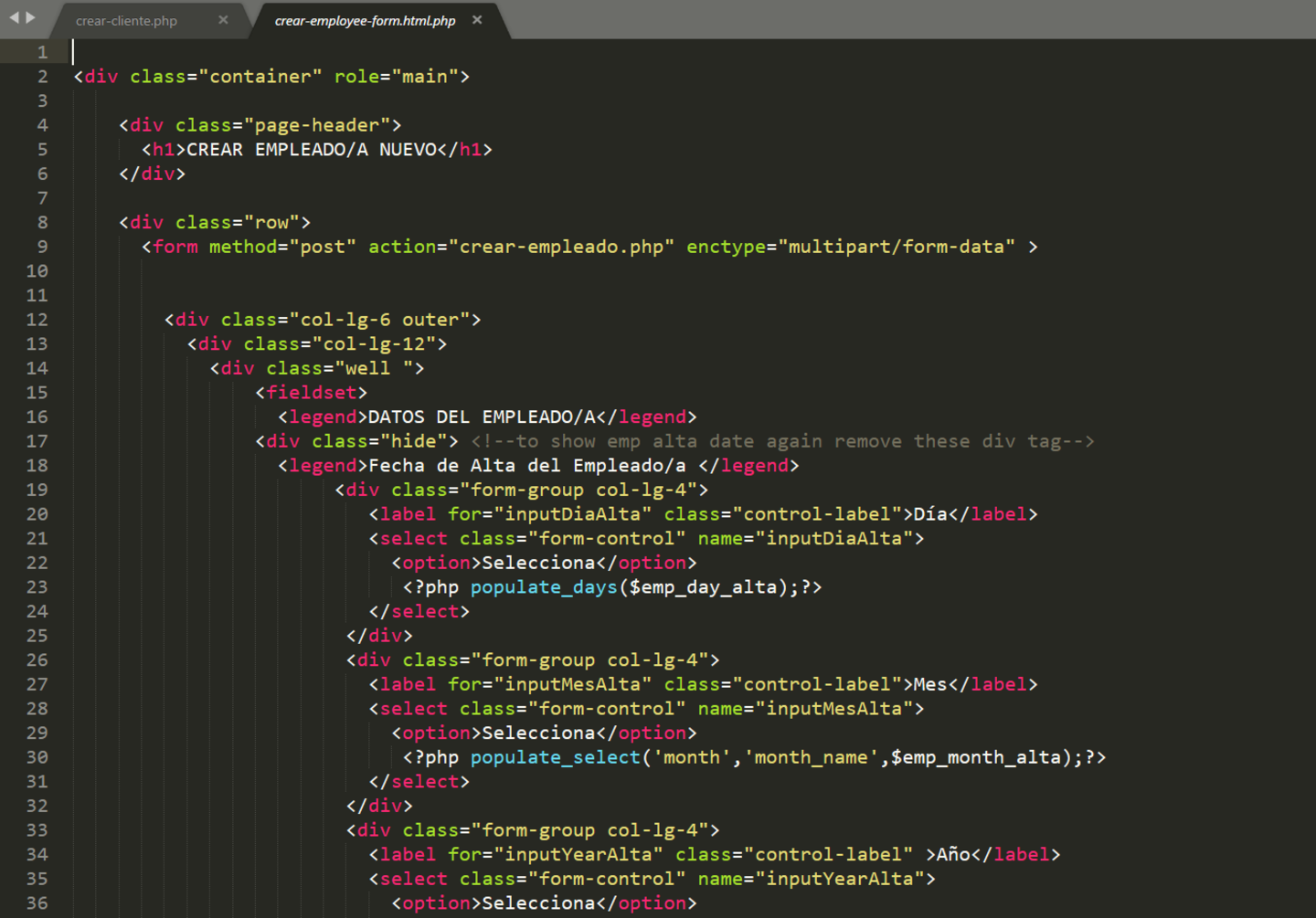Click the fieldset opening tag

[x=312, y=393]
